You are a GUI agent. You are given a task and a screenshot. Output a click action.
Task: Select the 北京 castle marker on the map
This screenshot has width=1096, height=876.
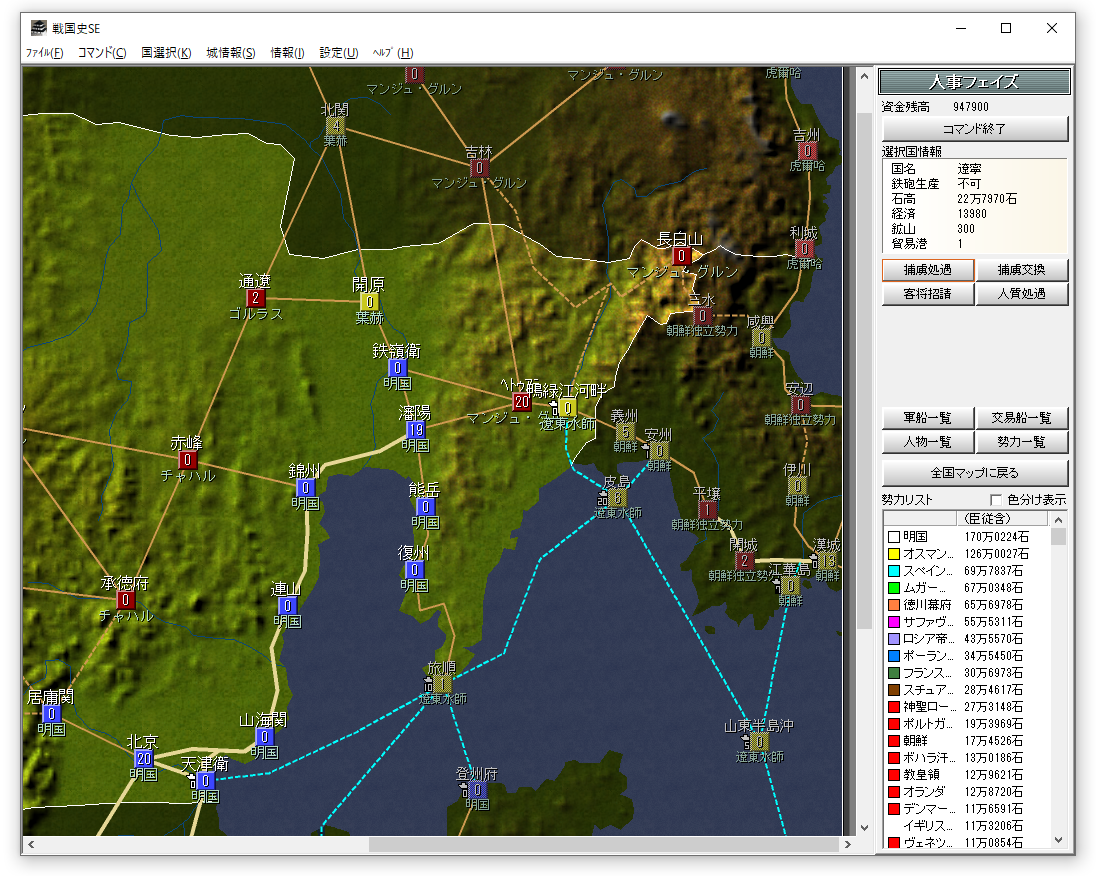(x=143, y=759)
